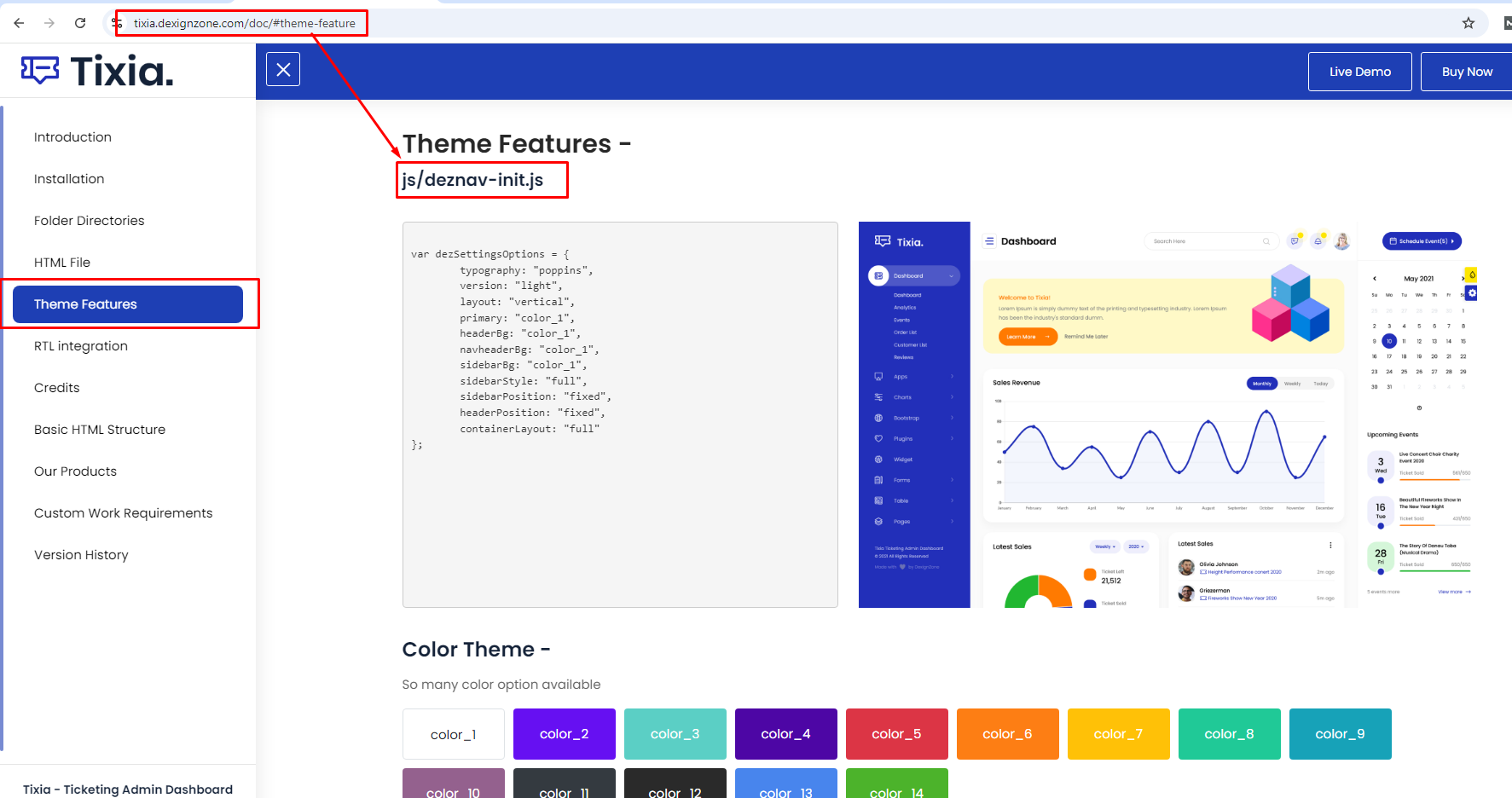Select the color_13 blue swatch

click(786, 784)
